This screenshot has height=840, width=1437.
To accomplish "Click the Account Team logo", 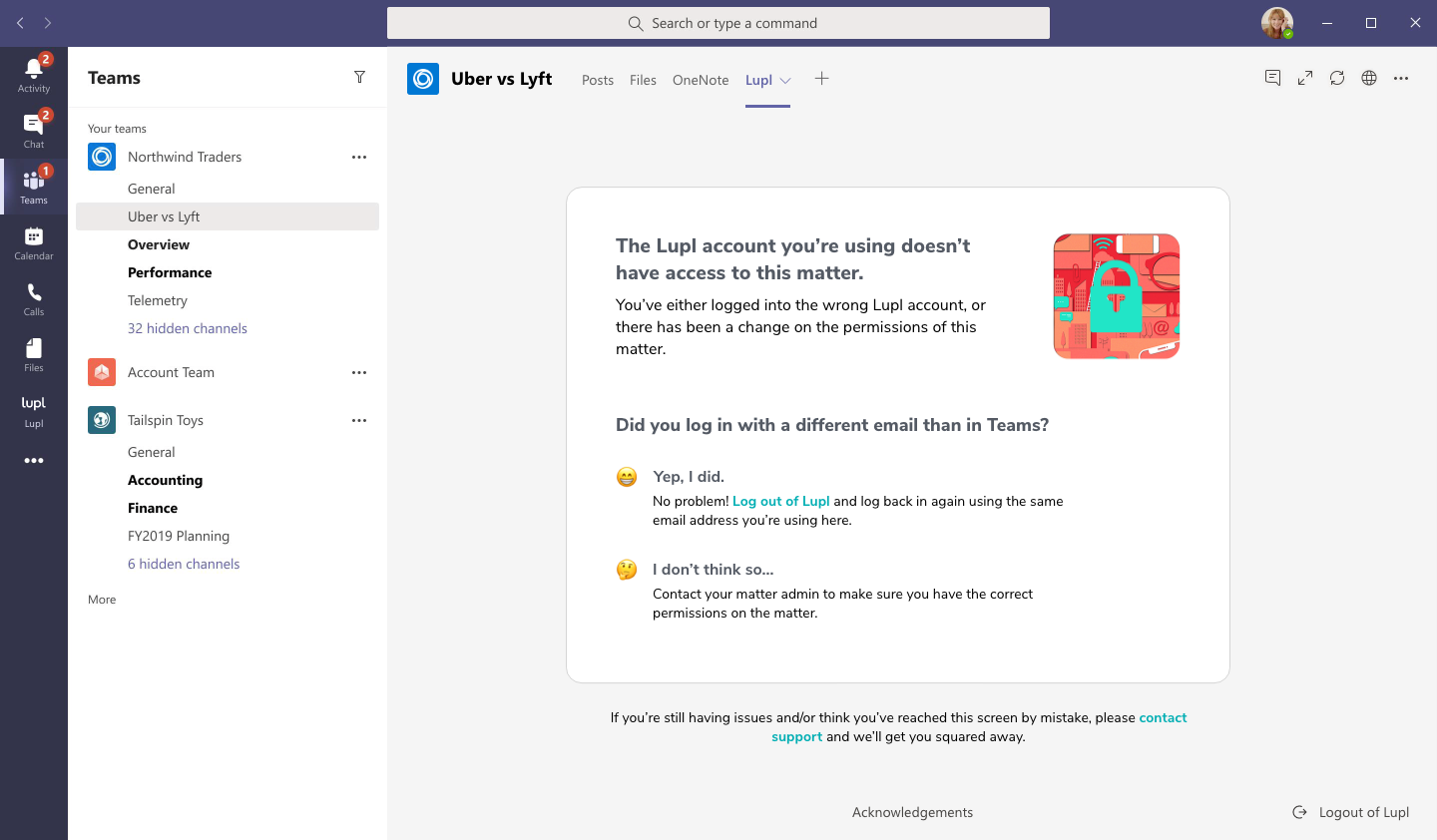I will pyautogui.click(x=102, y=372).
